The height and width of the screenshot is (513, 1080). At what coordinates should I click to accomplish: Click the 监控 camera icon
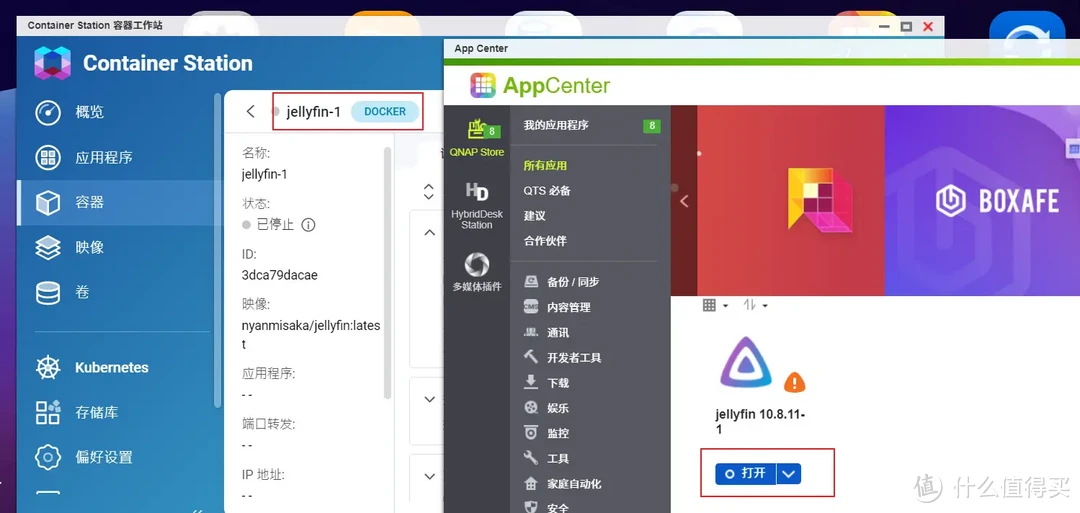coord(530,433)
